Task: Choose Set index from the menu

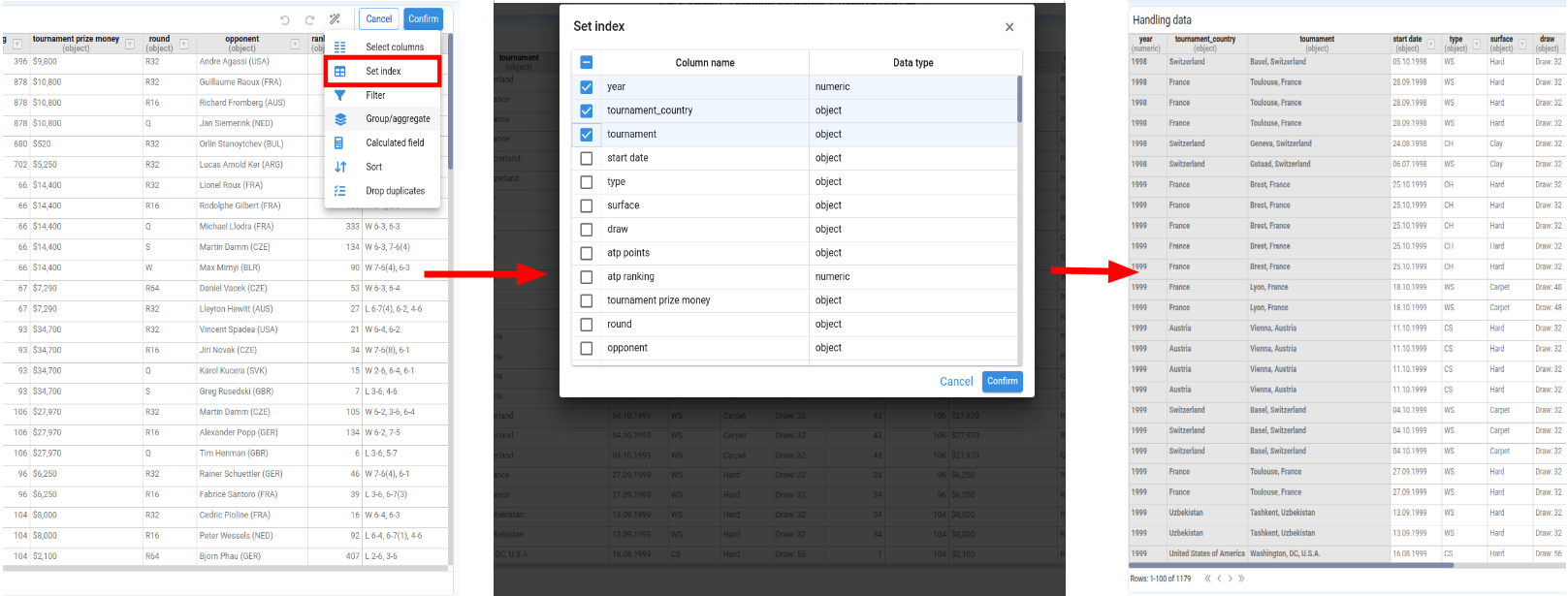Action: coord(383,72)
